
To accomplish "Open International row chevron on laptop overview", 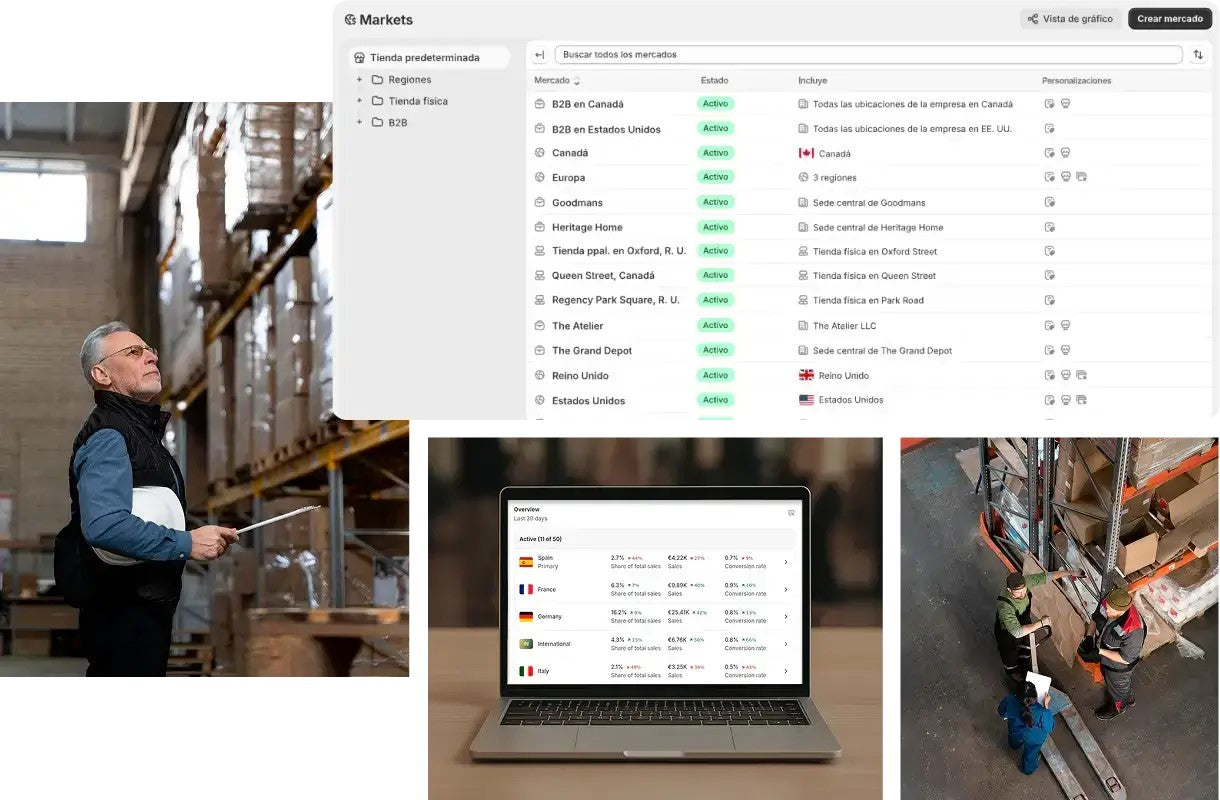I will [x=785, y=643].
